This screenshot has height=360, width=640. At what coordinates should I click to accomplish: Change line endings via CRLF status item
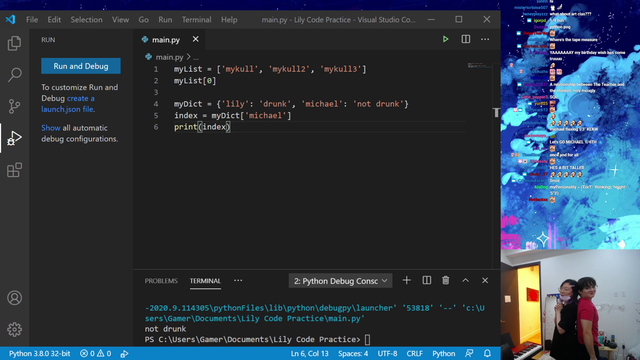pos(414,353)
